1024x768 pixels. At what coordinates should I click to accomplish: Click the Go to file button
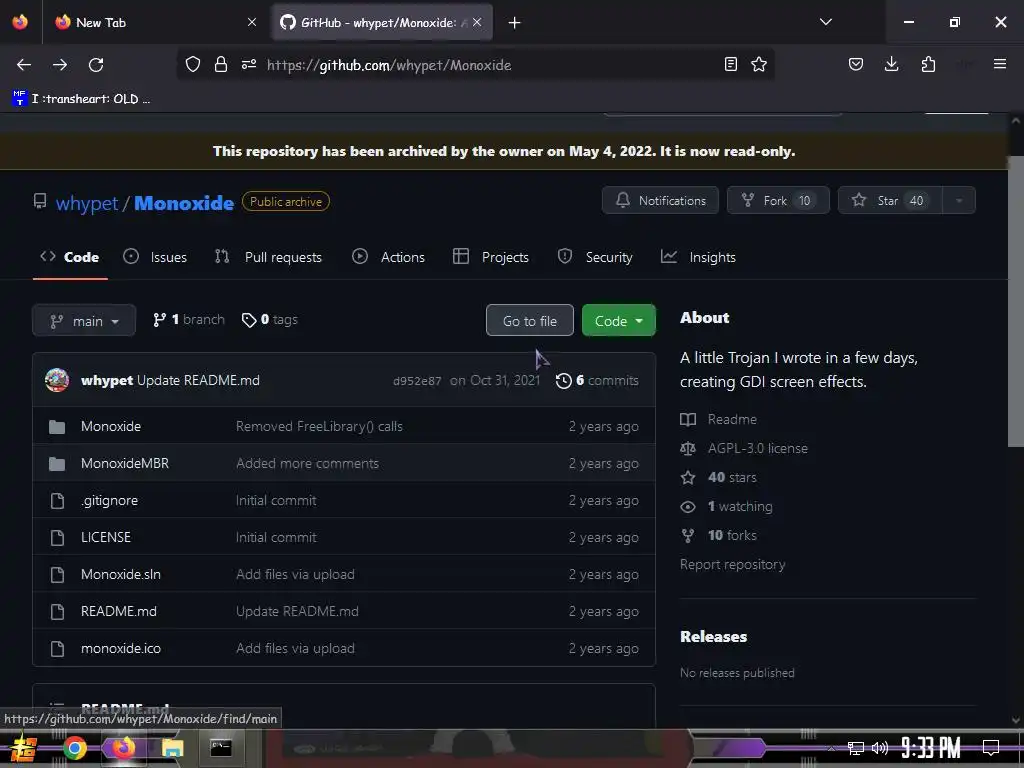530,321
